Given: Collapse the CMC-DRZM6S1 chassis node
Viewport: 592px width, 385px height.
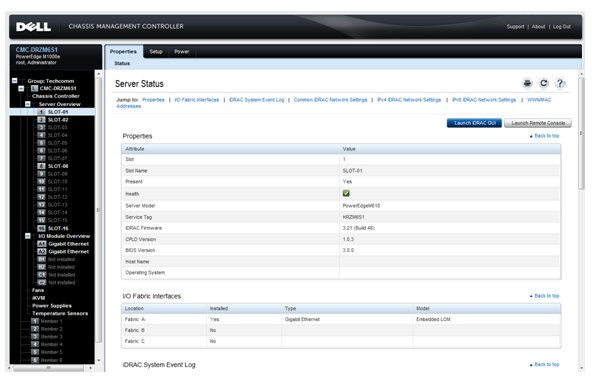Looking at the screenshot, I should 21,88.
